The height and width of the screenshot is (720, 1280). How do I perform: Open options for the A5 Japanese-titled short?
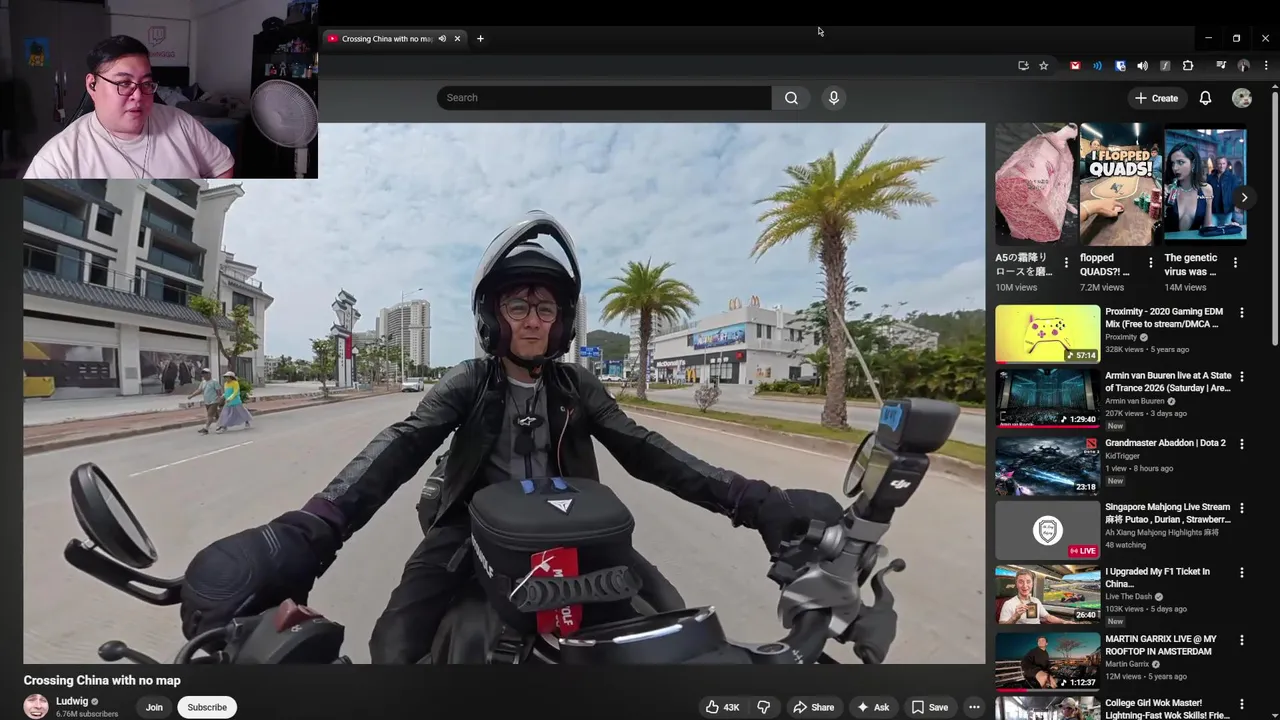pyautogui.click(x=1066, y=263)
